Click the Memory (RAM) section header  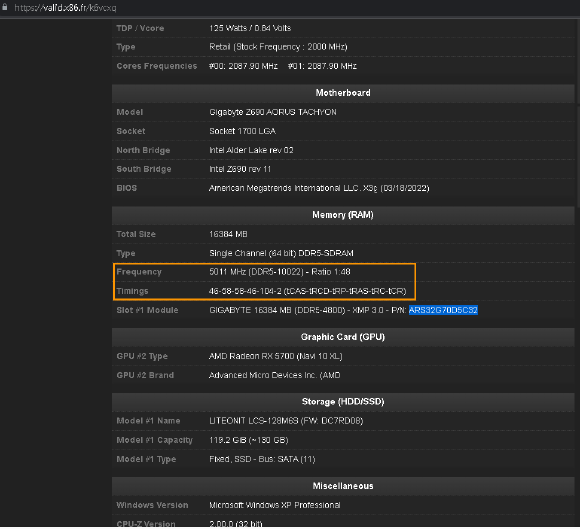click(x=343, y=215)
